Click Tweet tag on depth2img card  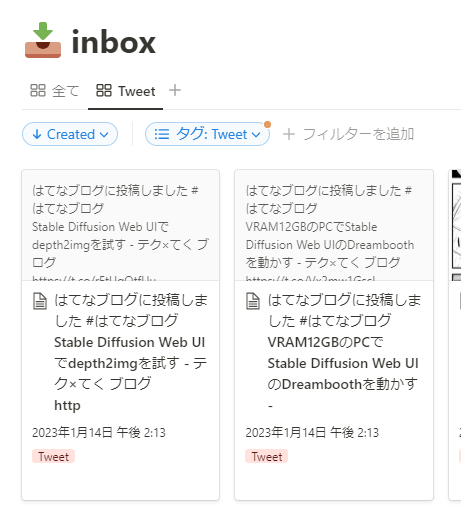(x=53, y=456)
